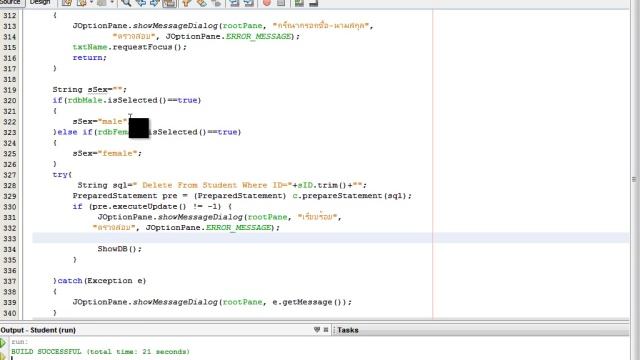The width and height of the screenshot is (640, 360).
Task: Click the Find Next Occurrence arrow icon
Action: click(154, 3)
